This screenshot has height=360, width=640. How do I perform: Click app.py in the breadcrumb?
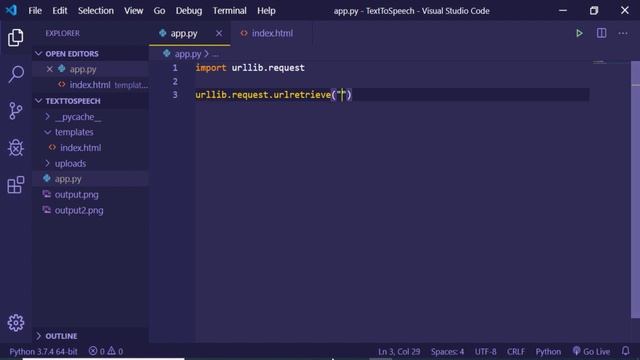point(188,53)
